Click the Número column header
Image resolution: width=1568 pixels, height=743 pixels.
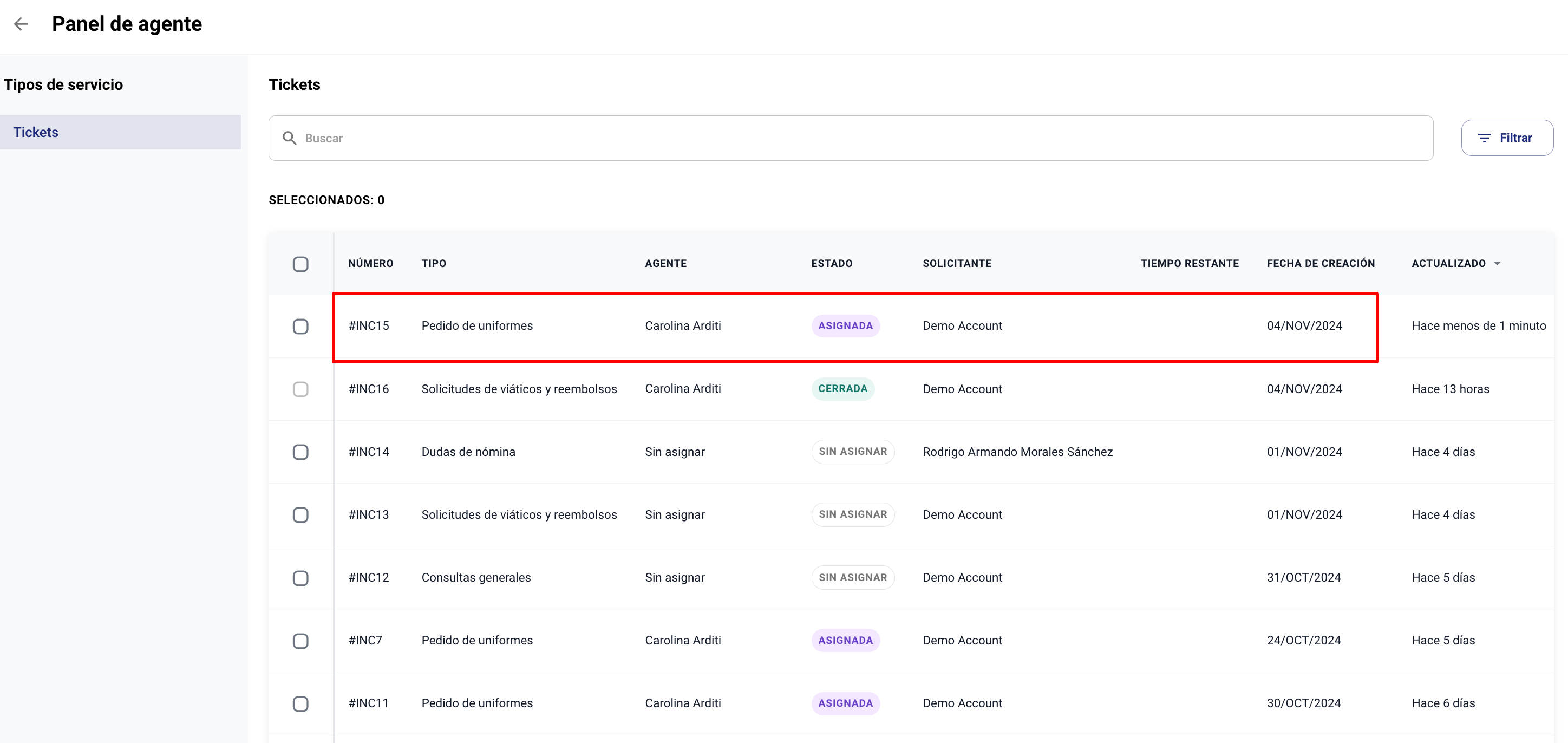click(370, 264)
